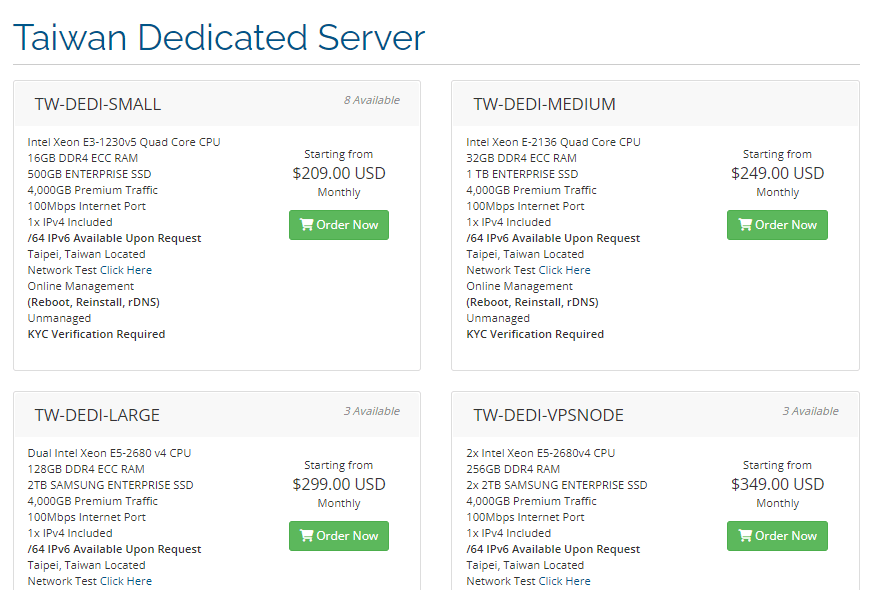Click Unmanaged in TW-DEDI-MEDIUM card
The width and height of the screenshot is (880, 590).
click(498, 318)
